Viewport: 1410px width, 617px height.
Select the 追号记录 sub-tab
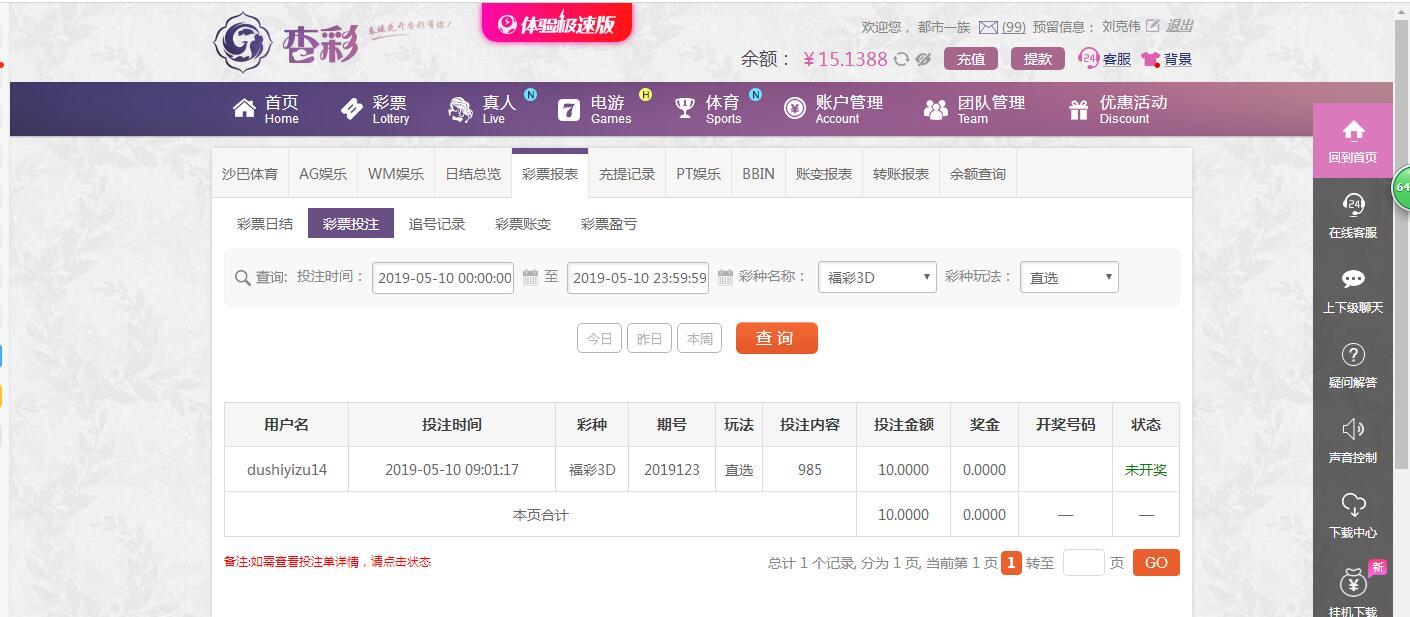[437, 223]
